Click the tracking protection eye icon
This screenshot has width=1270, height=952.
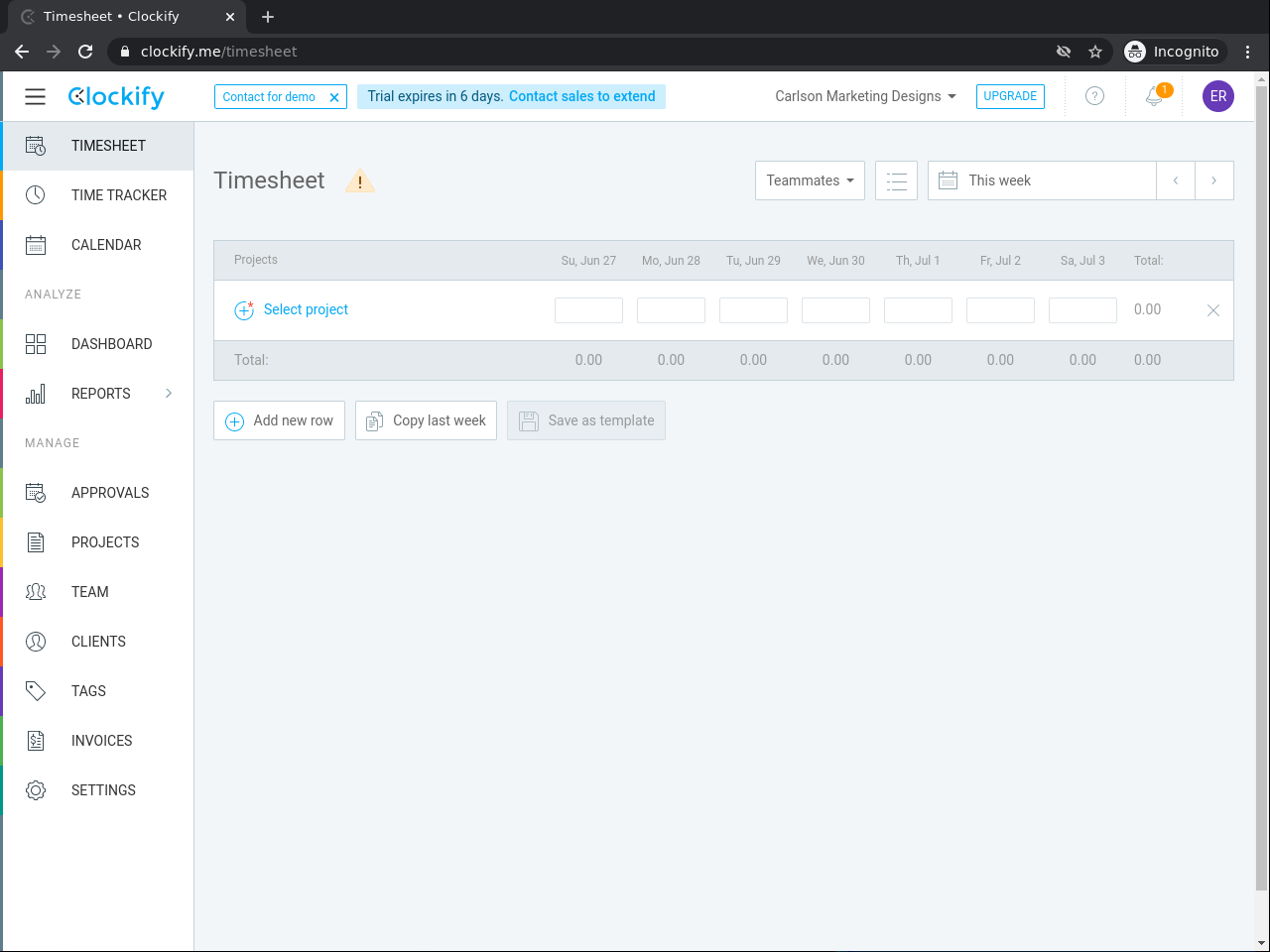(1064, 52)
